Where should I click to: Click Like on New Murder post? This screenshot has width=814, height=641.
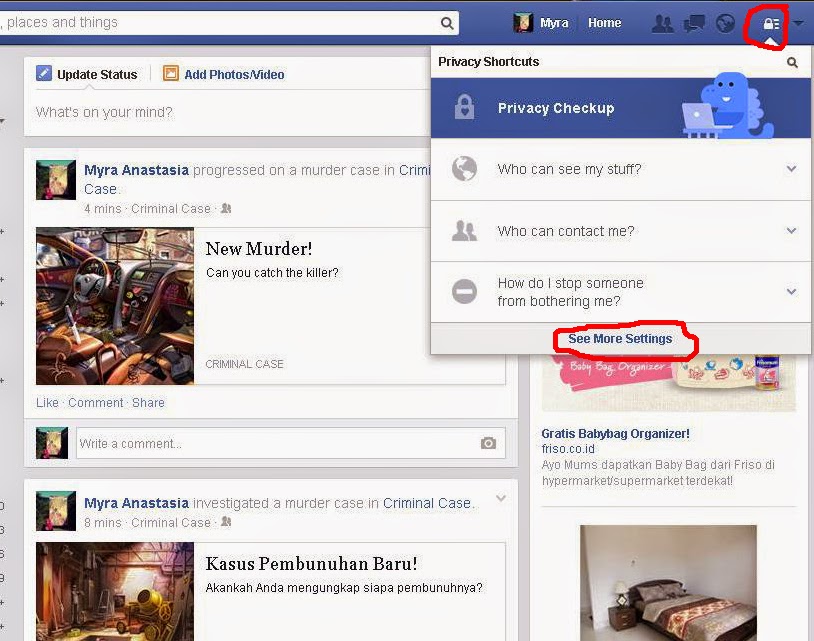click(x=47, y=403)
